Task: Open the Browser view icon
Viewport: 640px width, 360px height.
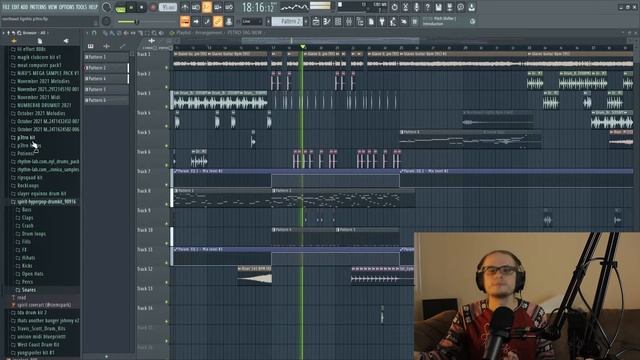Action: point(360,22)
